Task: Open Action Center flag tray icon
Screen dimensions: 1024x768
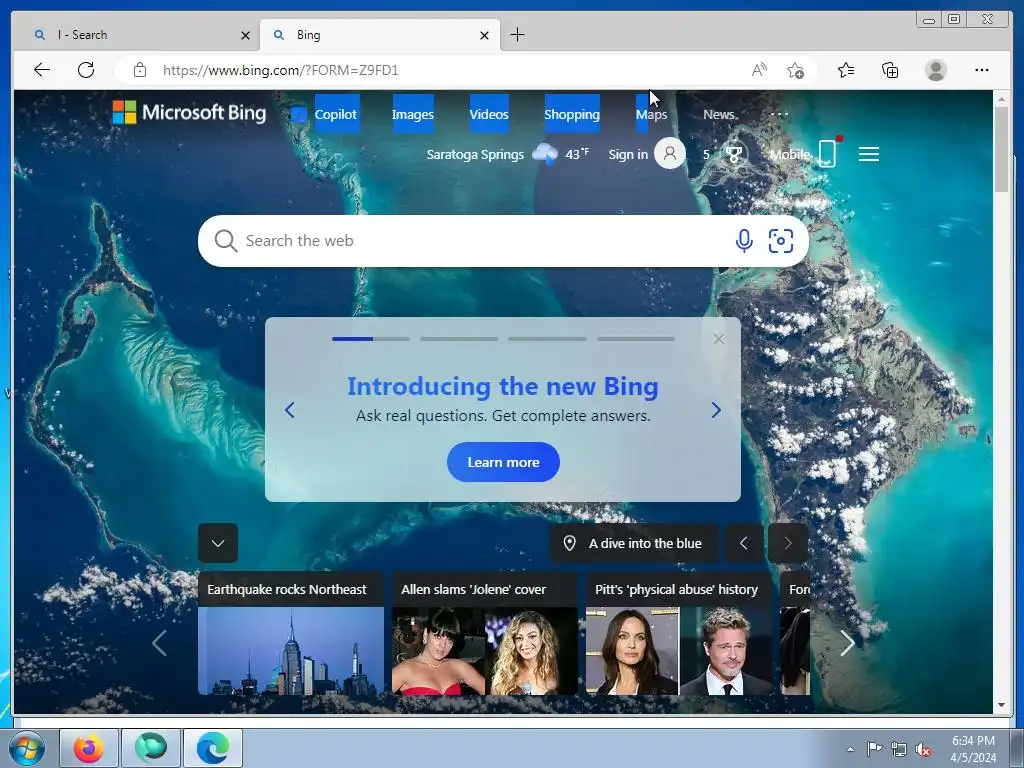Action: tap(874, 749)
